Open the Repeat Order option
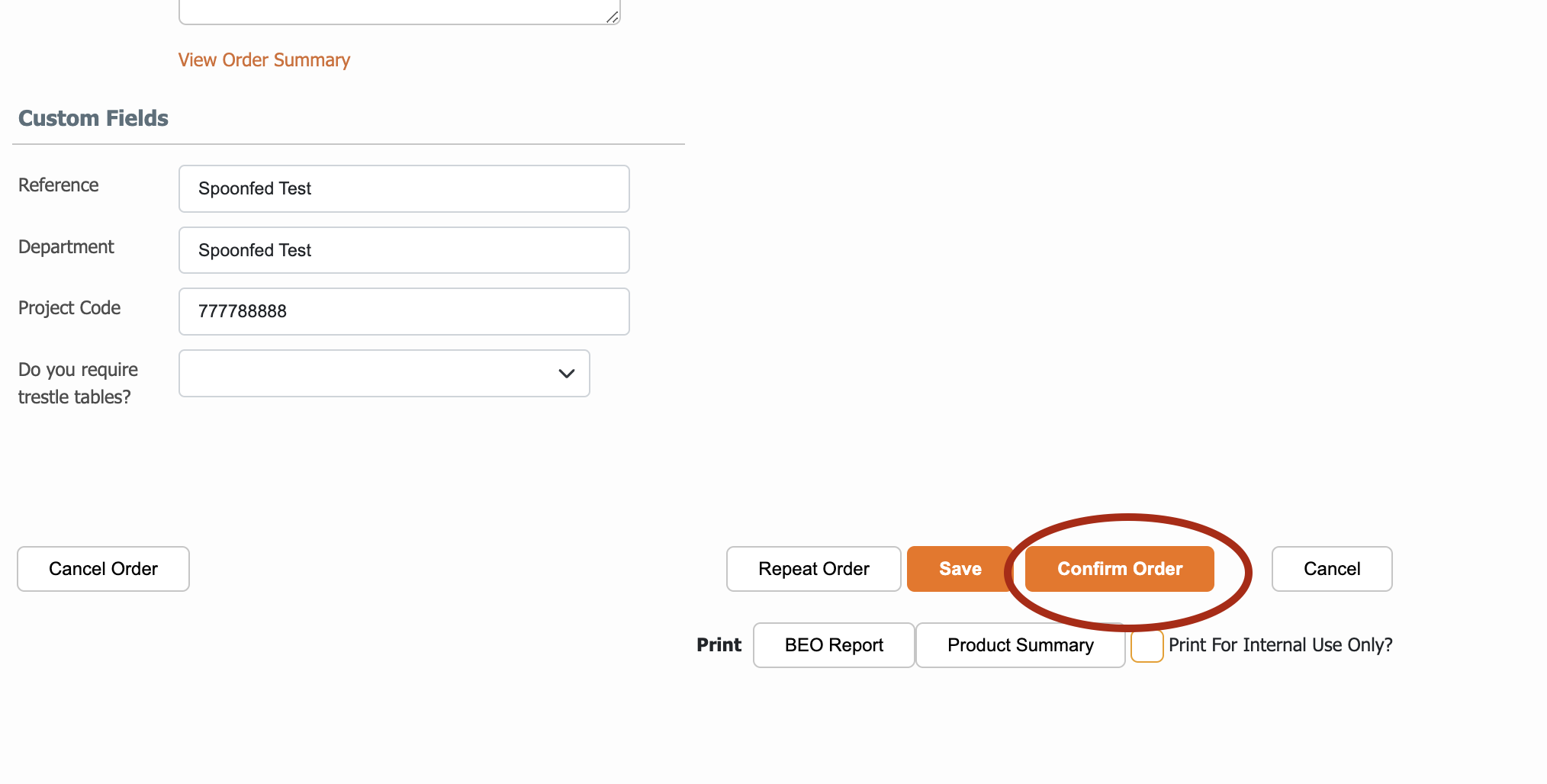The width and height of the screenshot is (1547, 784). coord(813,569)
